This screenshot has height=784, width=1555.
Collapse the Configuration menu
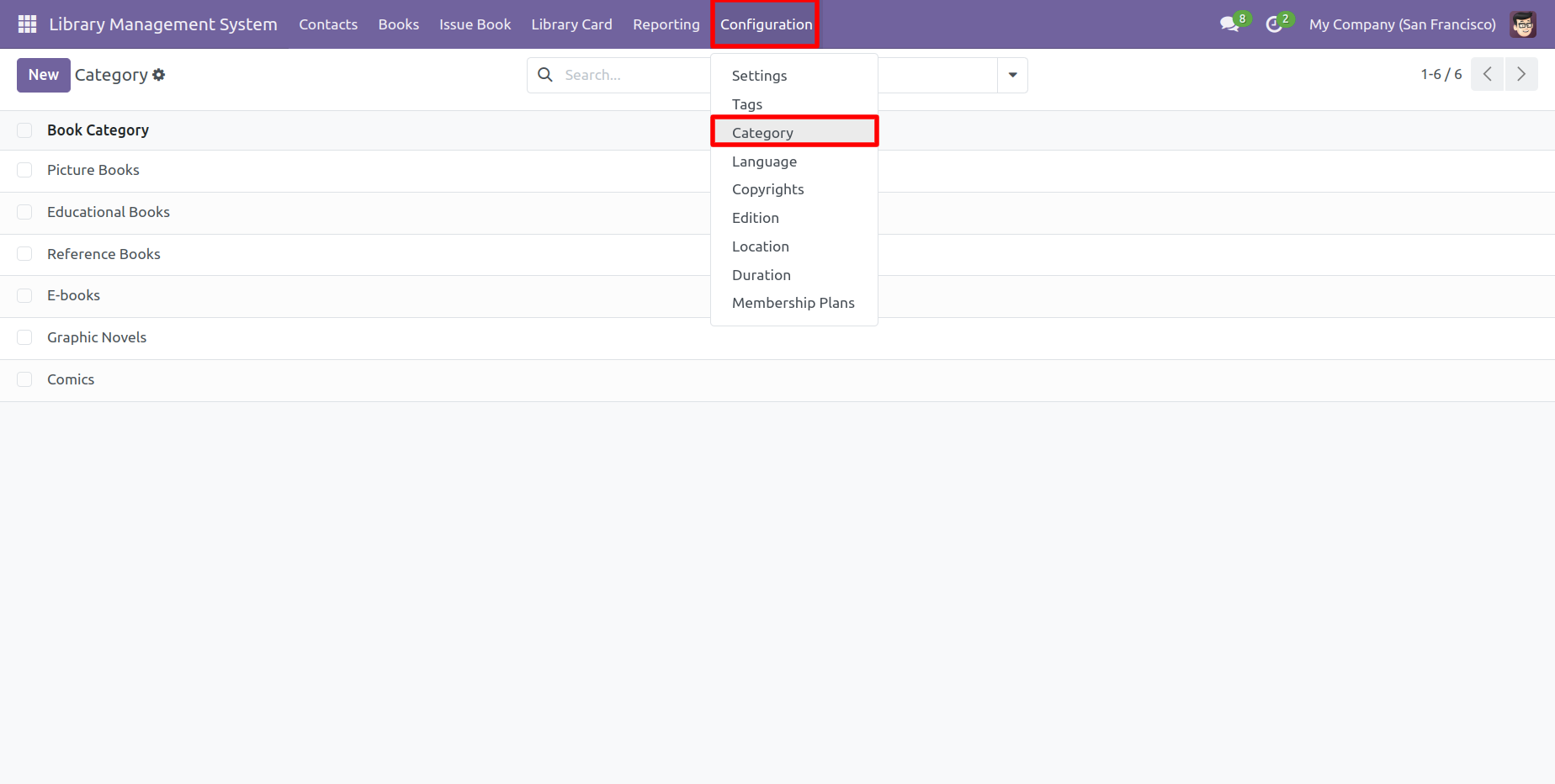click(x=766, y=24)
